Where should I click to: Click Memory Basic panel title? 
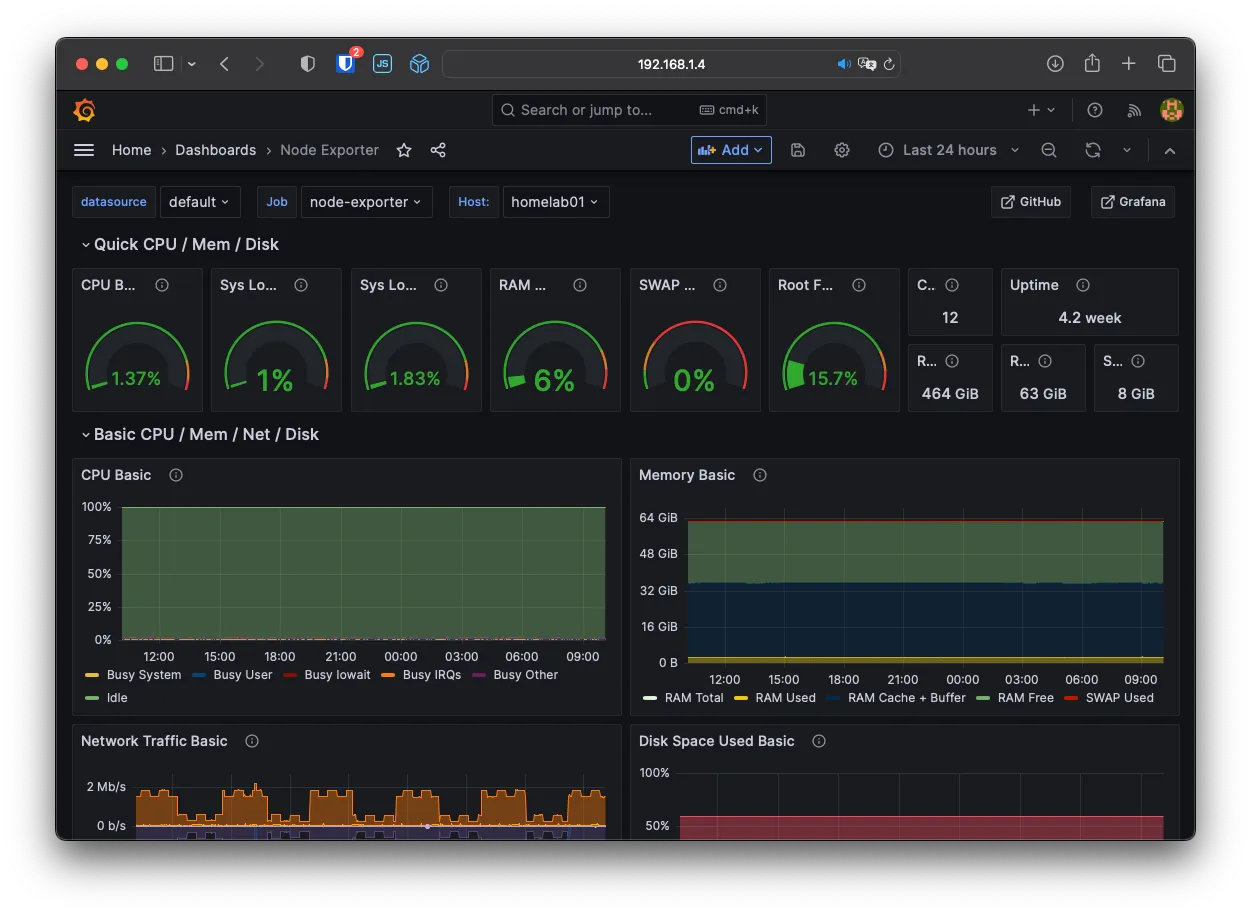pos(687,475)
